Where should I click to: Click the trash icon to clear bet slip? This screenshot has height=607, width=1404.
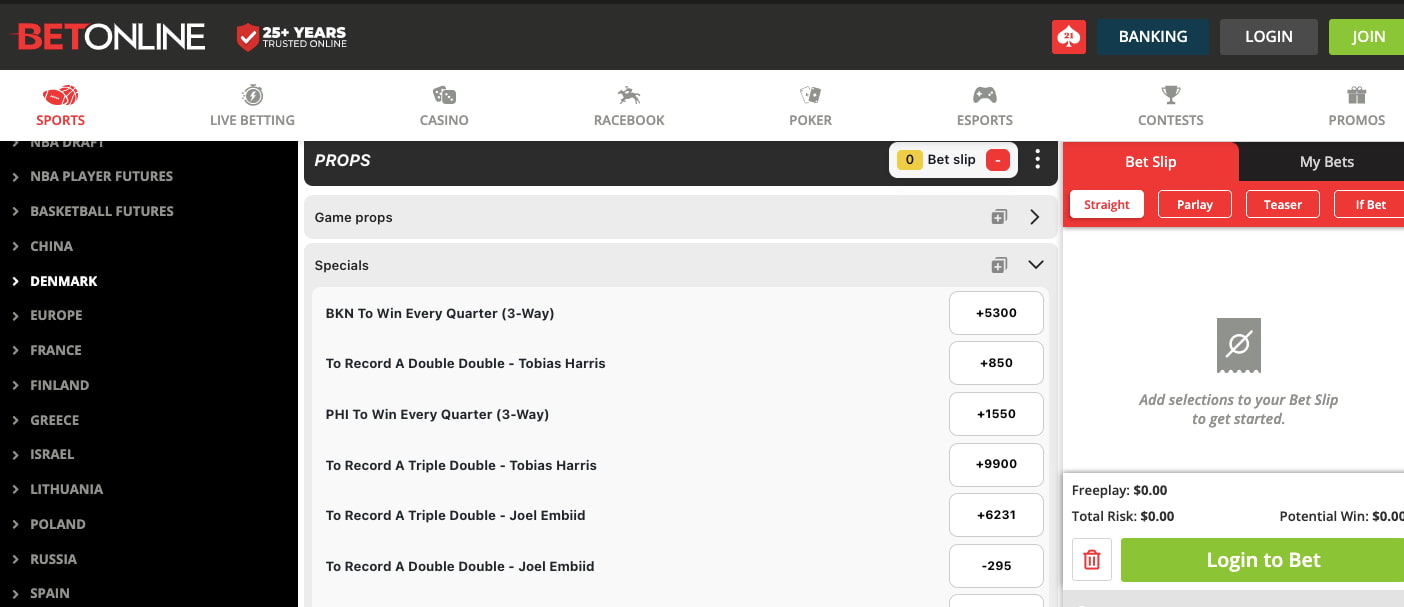point(1092,560)
